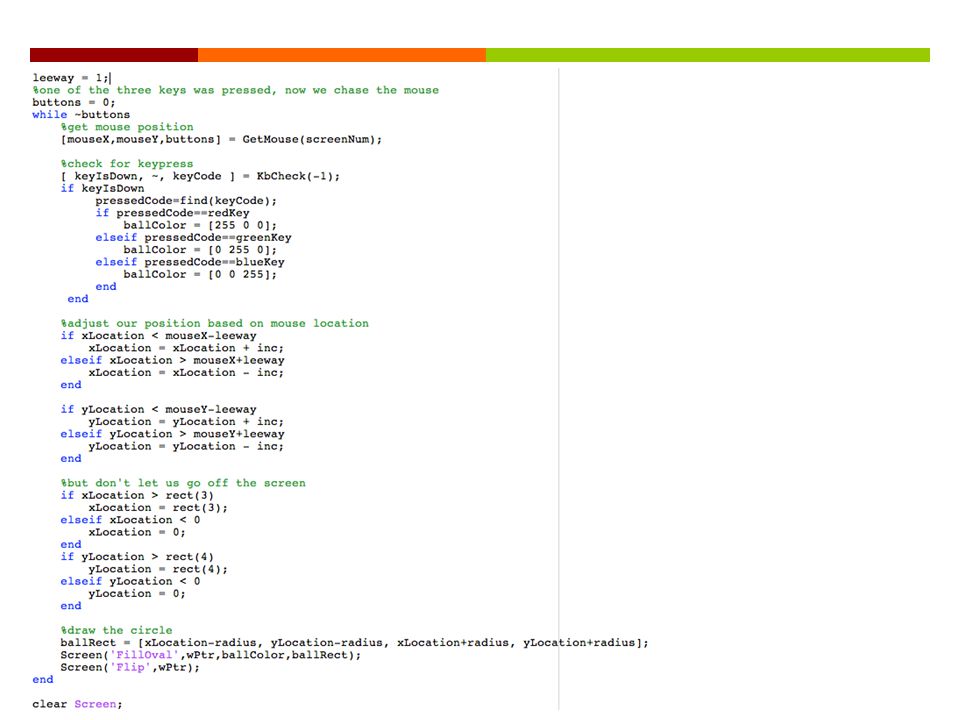Click 'elseif pressedCode==blueKey' line
The image size is (960, 720).
pyautogui.click(x=189, y=261)
